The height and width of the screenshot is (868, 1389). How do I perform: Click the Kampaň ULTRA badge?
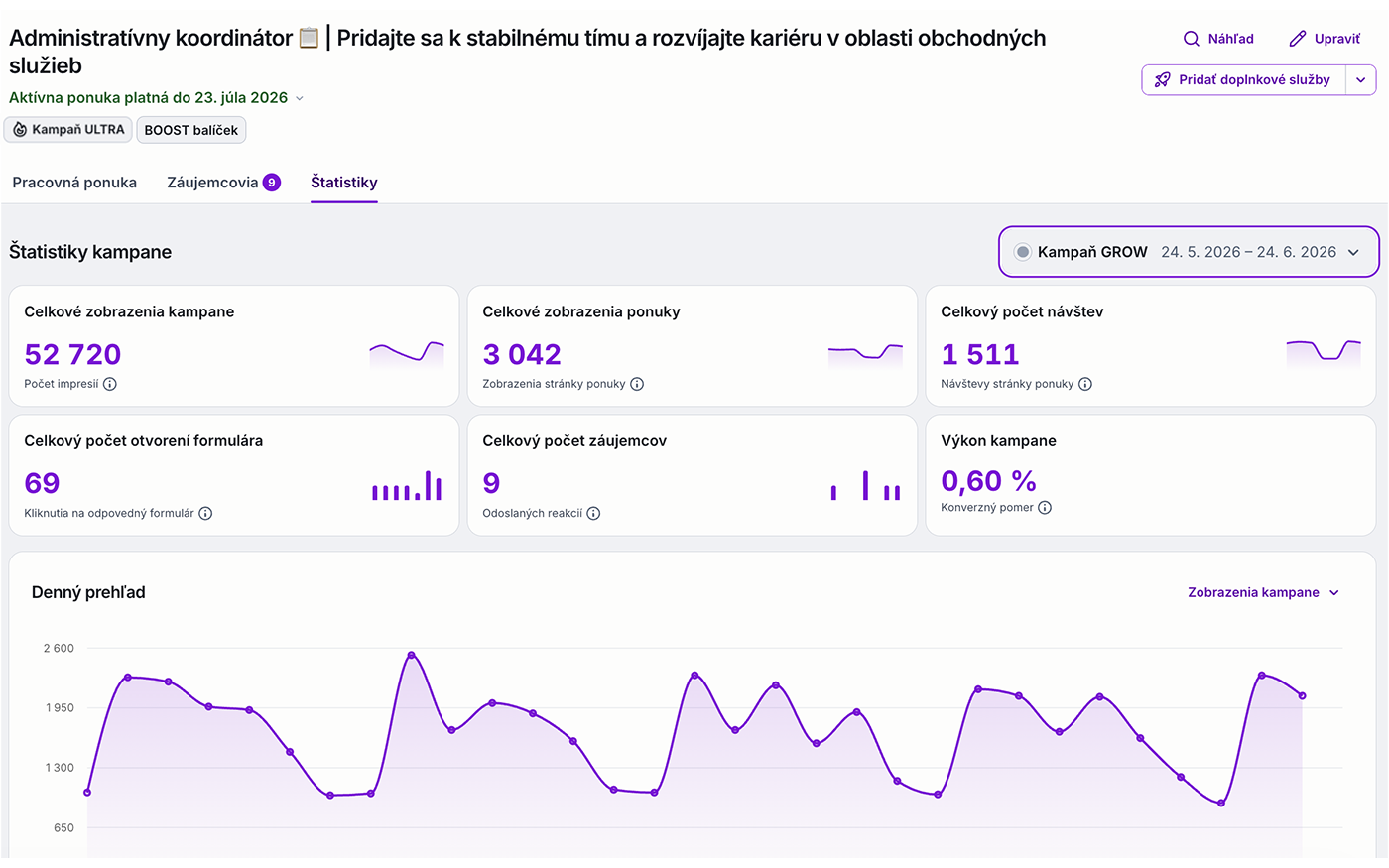[68, 130]
